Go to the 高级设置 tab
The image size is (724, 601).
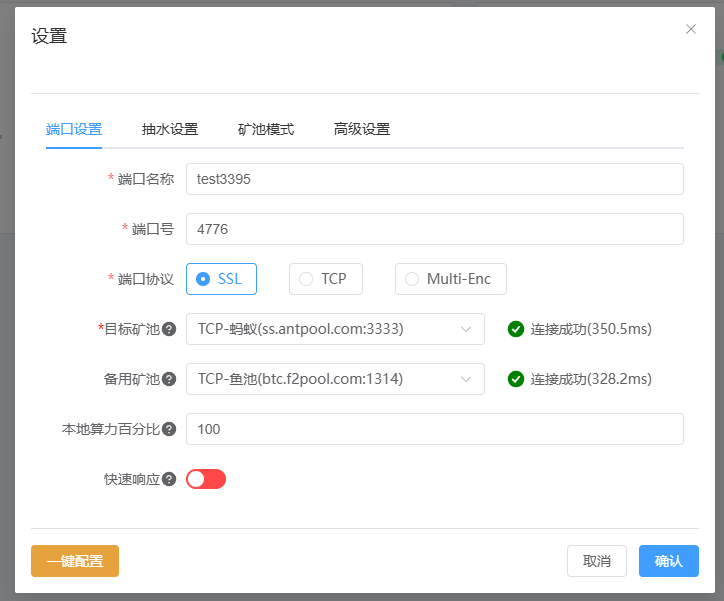(362, 129)
